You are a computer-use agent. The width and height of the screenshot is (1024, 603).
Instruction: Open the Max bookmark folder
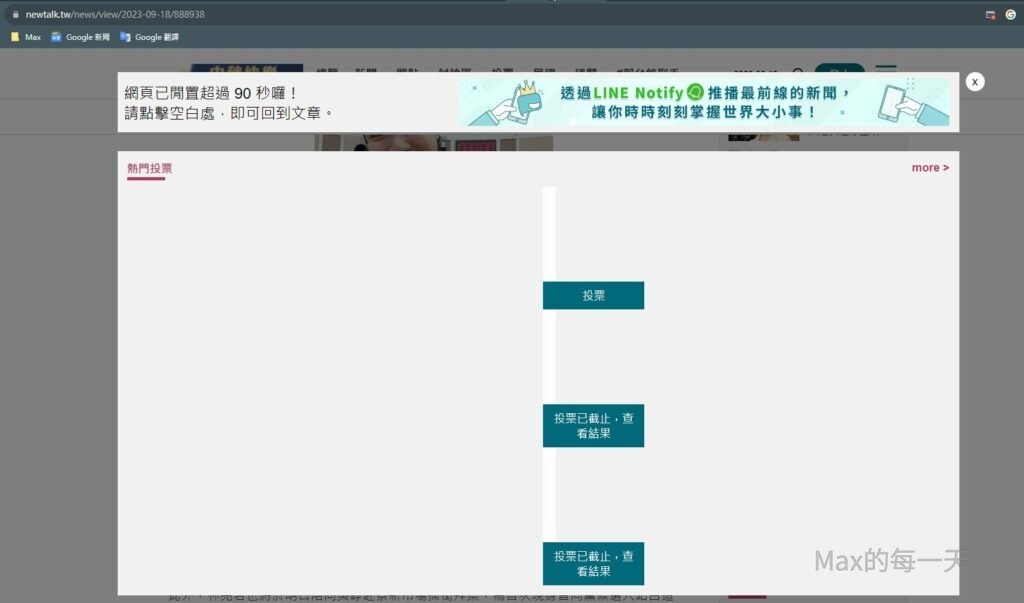[x=25, y=37]
